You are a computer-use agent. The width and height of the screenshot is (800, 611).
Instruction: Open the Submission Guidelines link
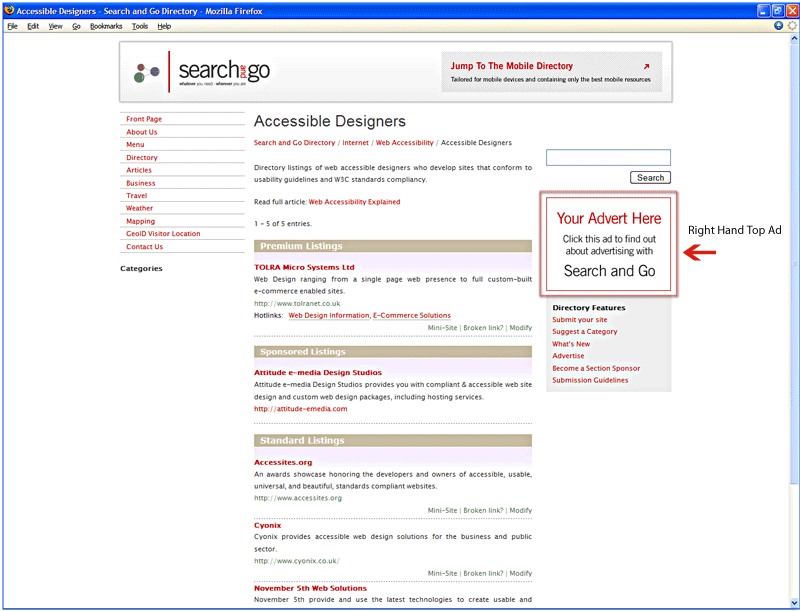tap(590, 380)
